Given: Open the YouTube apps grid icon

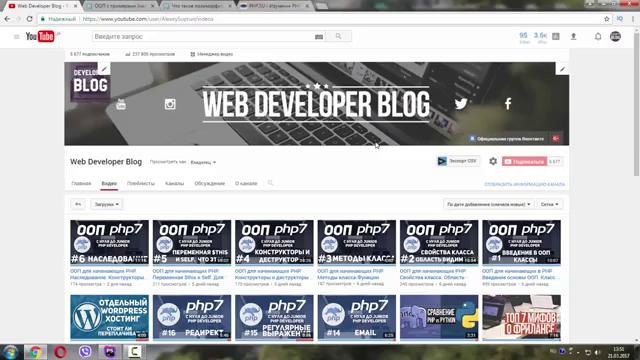Looking at the screenshot, I should pos(556,36).
